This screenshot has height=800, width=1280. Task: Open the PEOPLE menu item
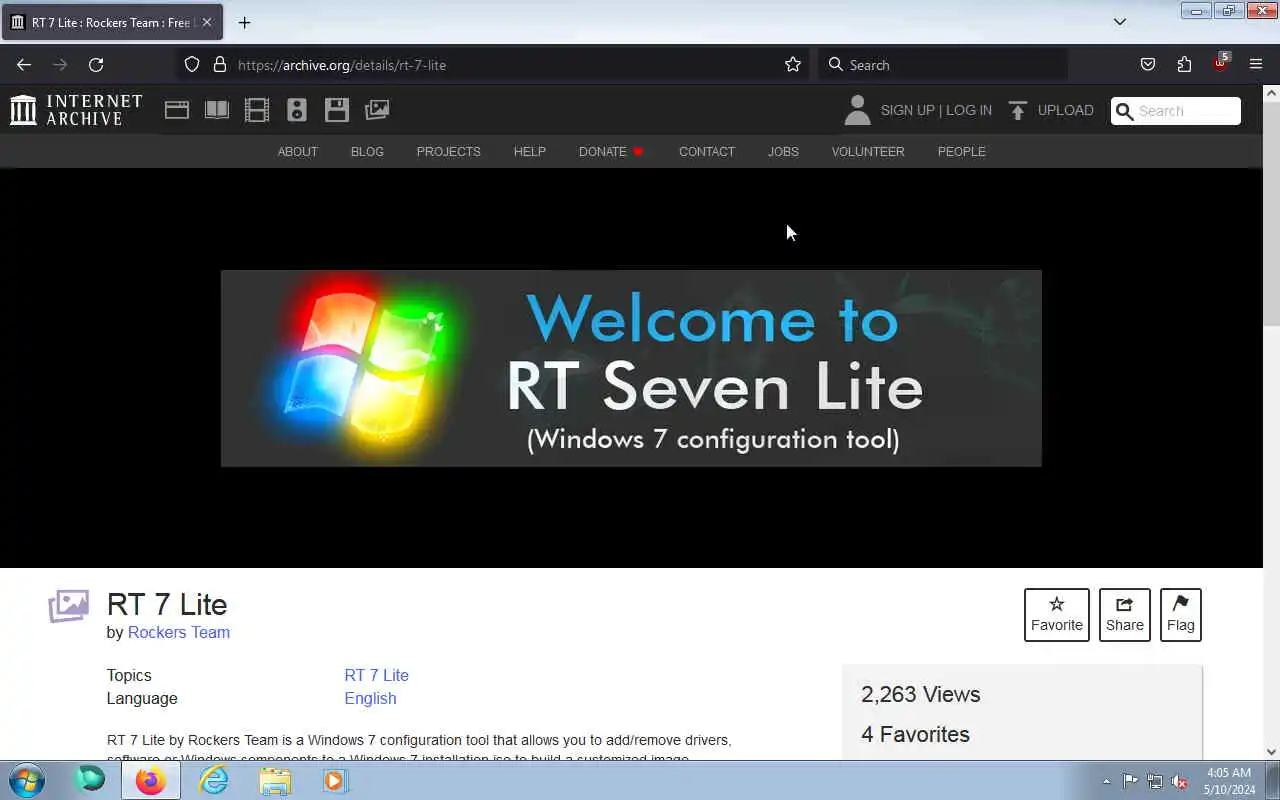[x=961, y=152]
